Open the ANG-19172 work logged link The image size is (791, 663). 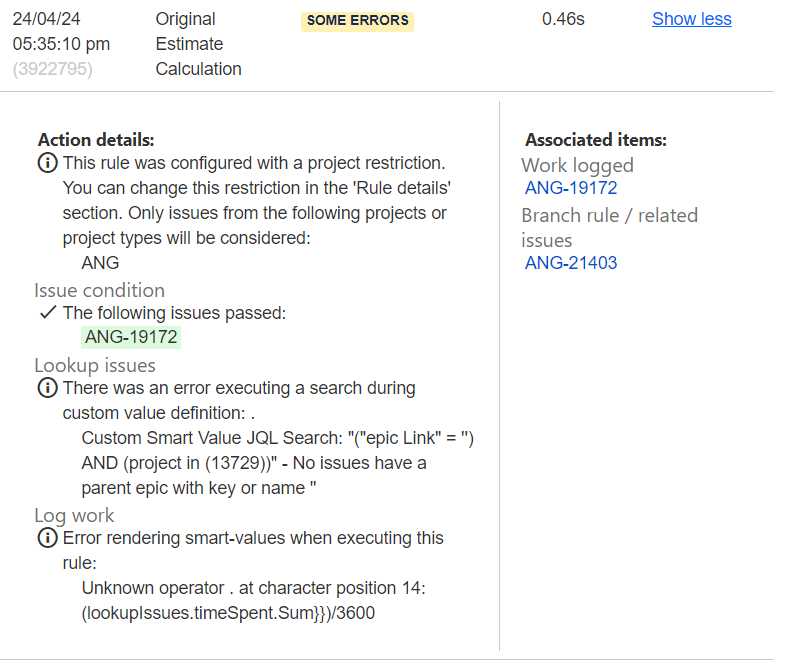571,188
